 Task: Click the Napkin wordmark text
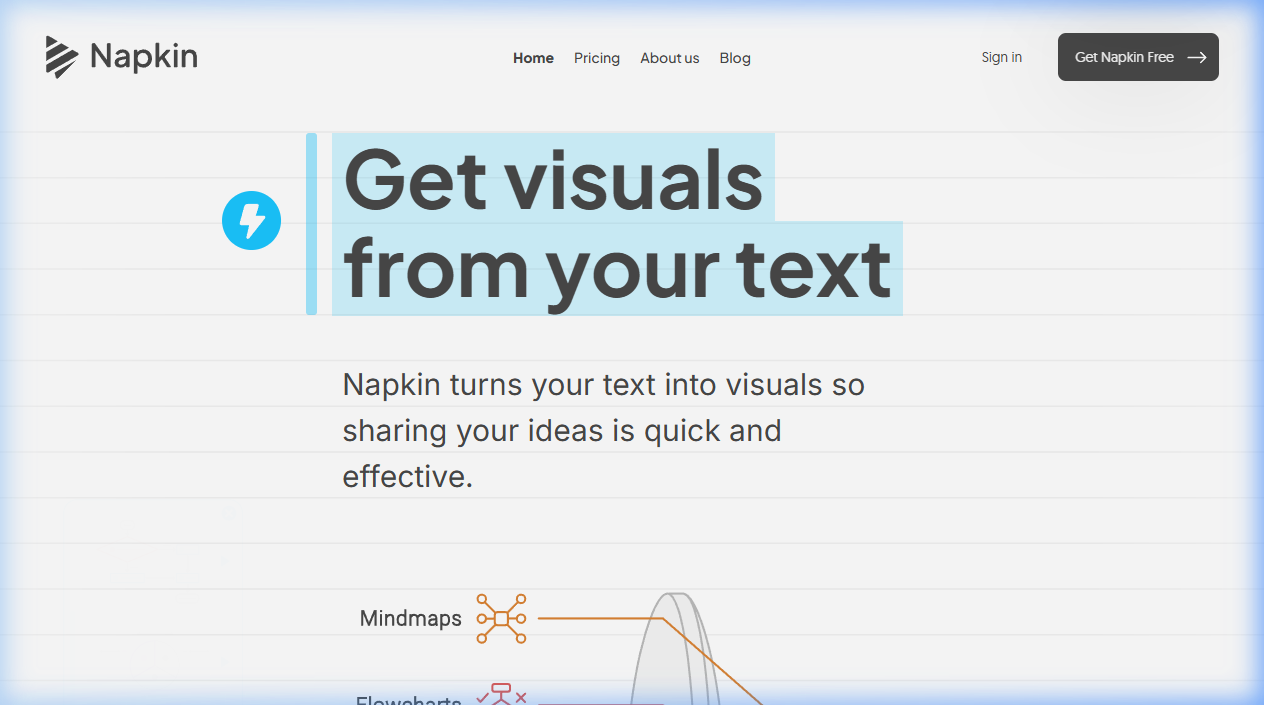coord(144,57)
